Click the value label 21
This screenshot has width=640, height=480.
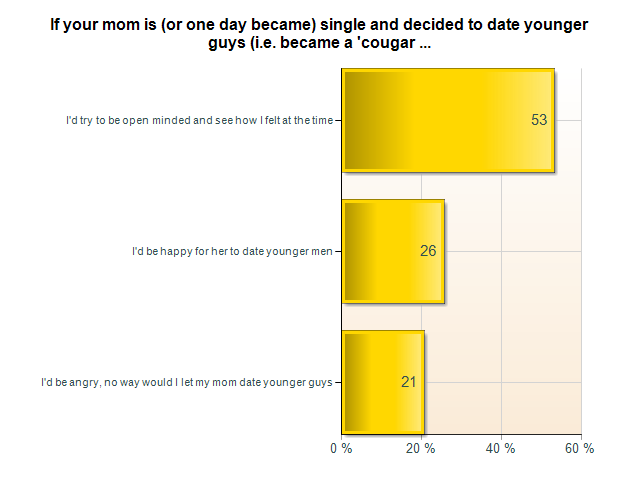pos(409,382)
